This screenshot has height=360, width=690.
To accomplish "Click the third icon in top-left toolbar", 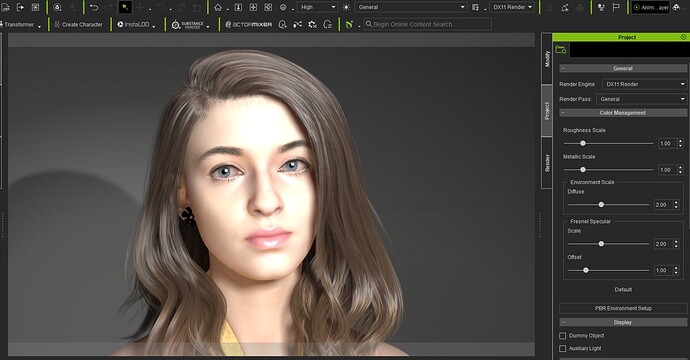I will click(x=35, y=7).
